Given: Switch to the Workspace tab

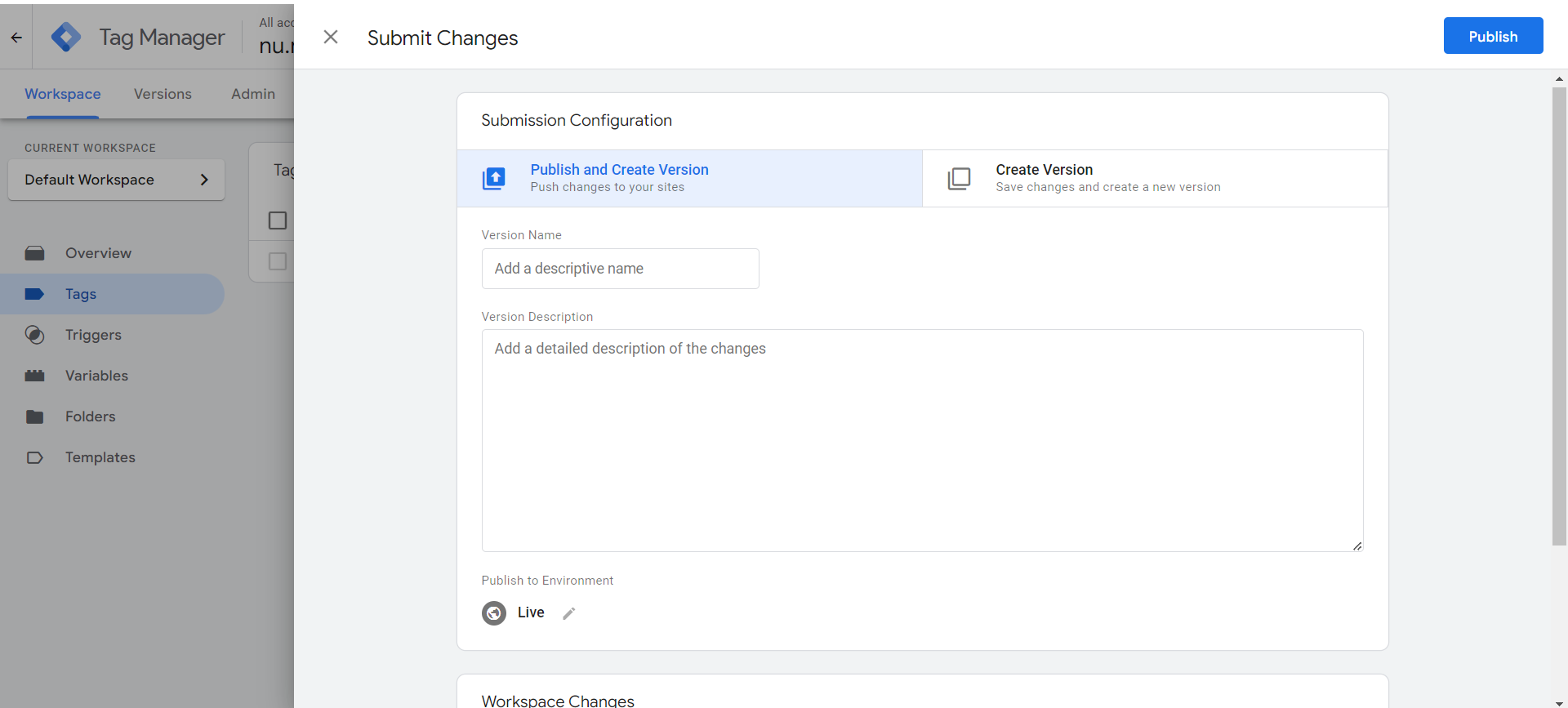Looking at the screenshot, I should tap(63, 94).
